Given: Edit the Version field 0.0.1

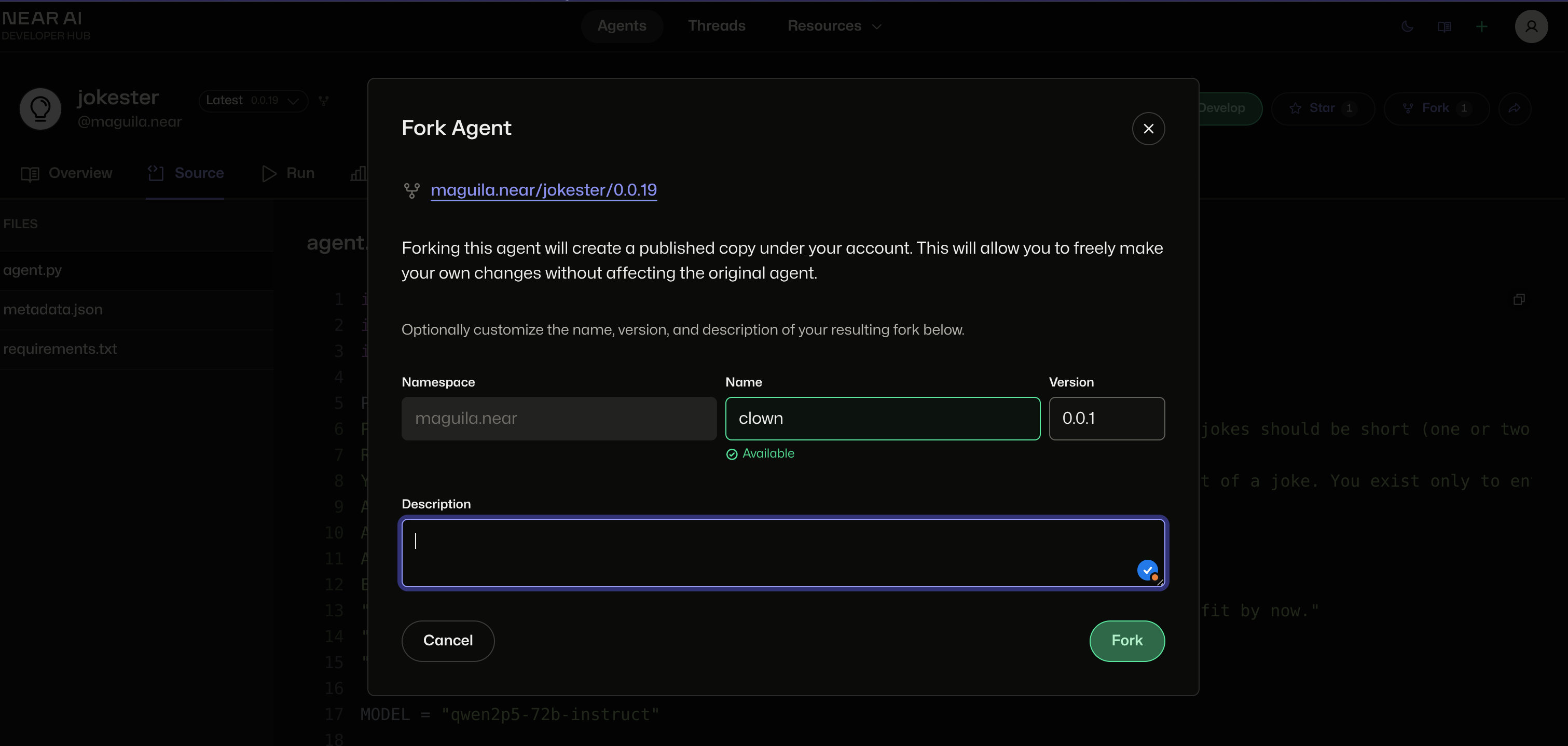Looking at the screenshot, I should (1107, 419).
